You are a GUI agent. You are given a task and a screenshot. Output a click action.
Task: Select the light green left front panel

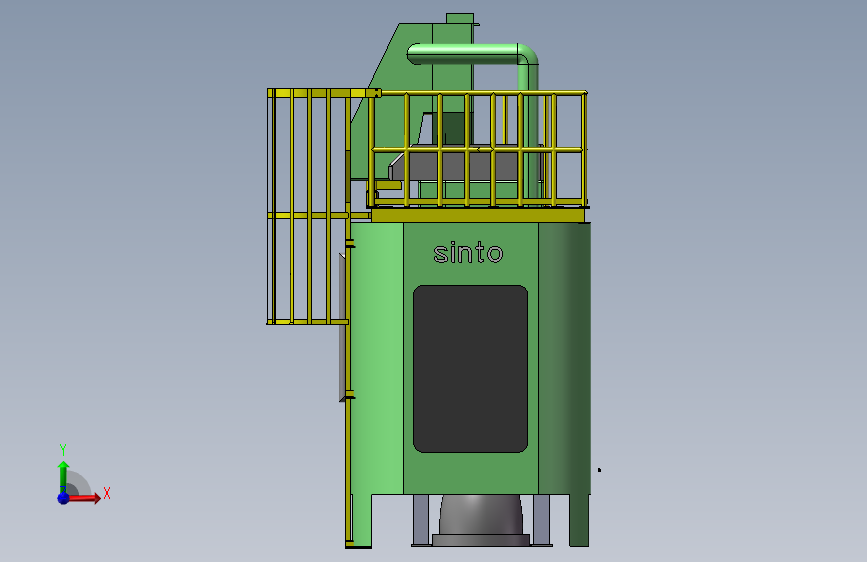coord(377,358)
